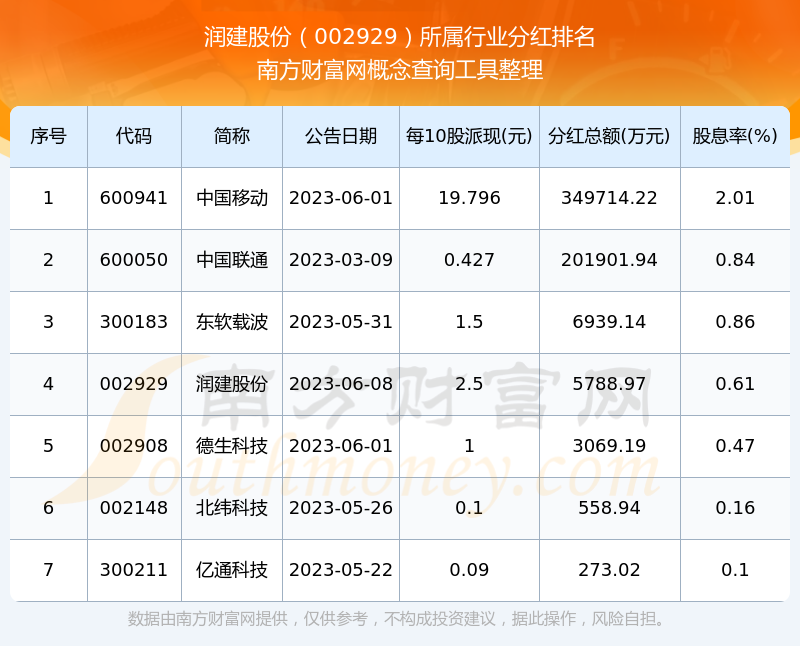The width and height of the screenshot is (800, 646).
Task: Click value 1.5 in 东软载波 row
Action: [469, 322]
